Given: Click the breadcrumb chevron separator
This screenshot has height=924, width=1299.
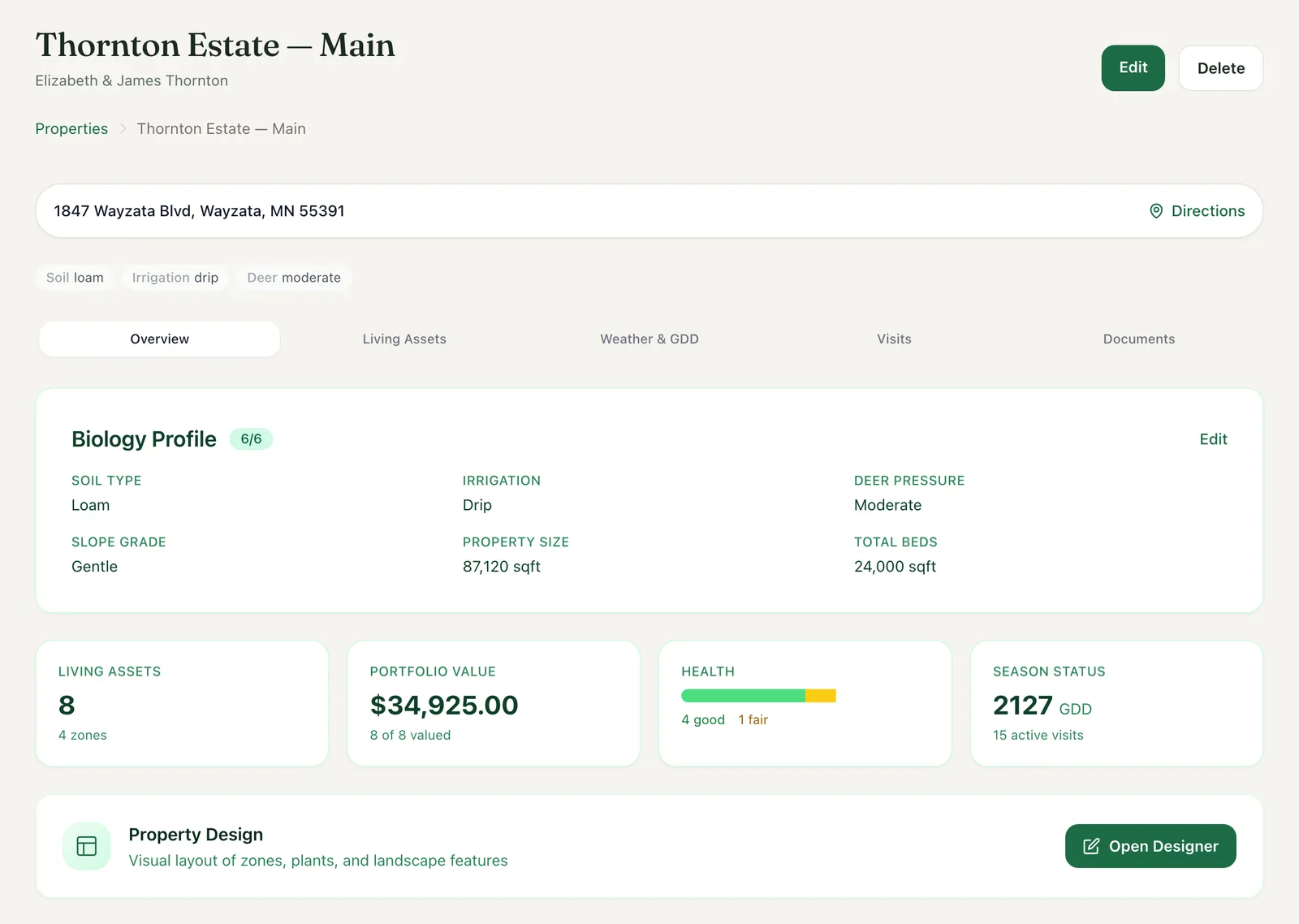Looking at the screenshot, I should [x=123, y=129].
